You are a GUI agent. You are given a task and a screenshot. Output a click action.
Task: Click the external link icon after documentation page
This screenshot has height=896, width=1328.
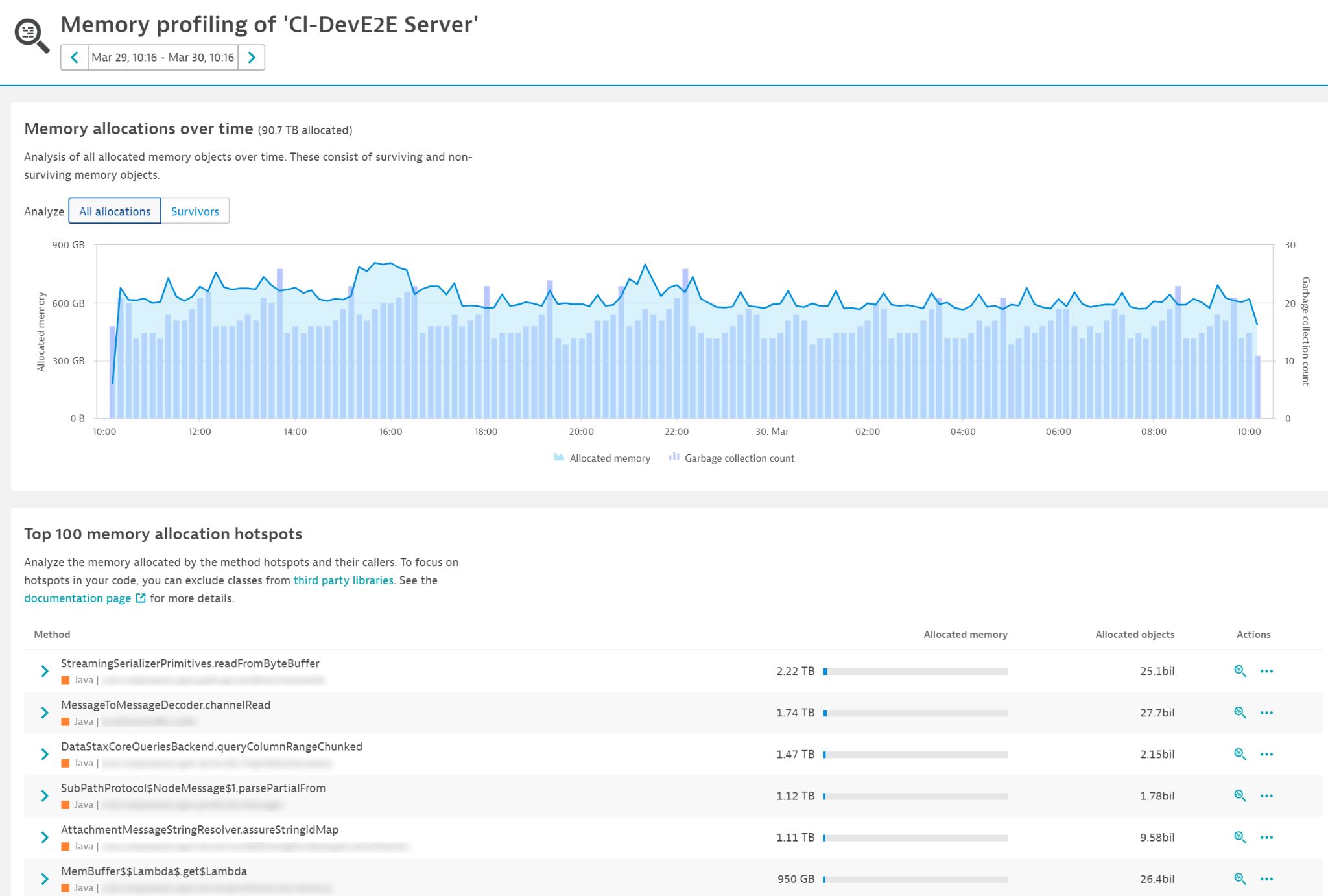click(141, 598)
